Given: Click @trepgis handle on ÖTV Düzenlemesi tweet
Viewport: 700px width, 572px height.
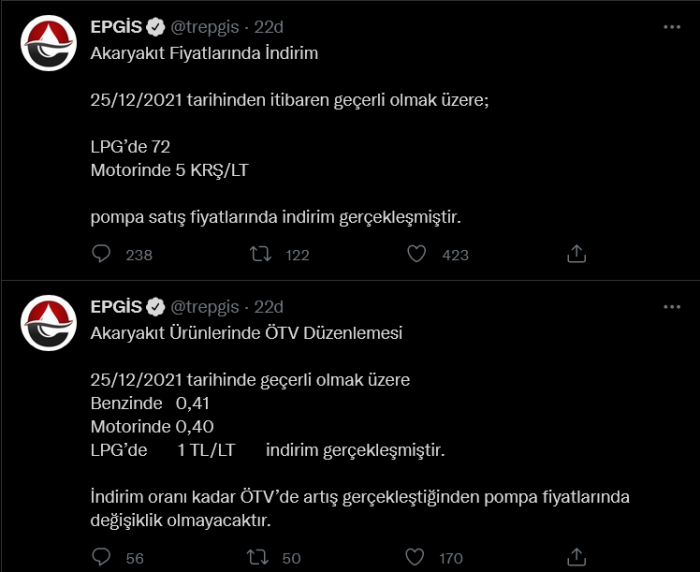Looking at the screenshot, I should coord(205,307).
